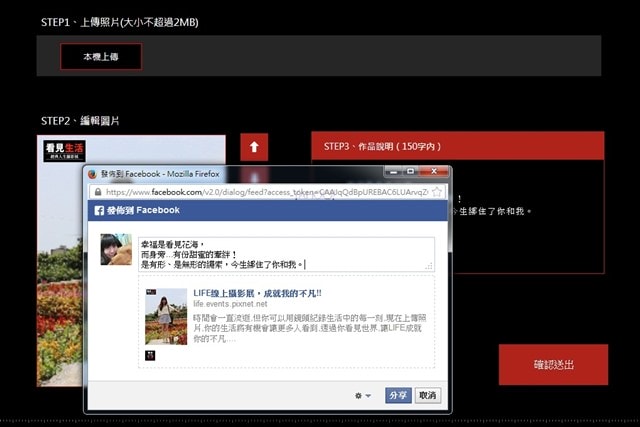The height and width of the screenshot is (427, 640).
Task: Click into the Facebook post message text box
Action: [285, 254]
